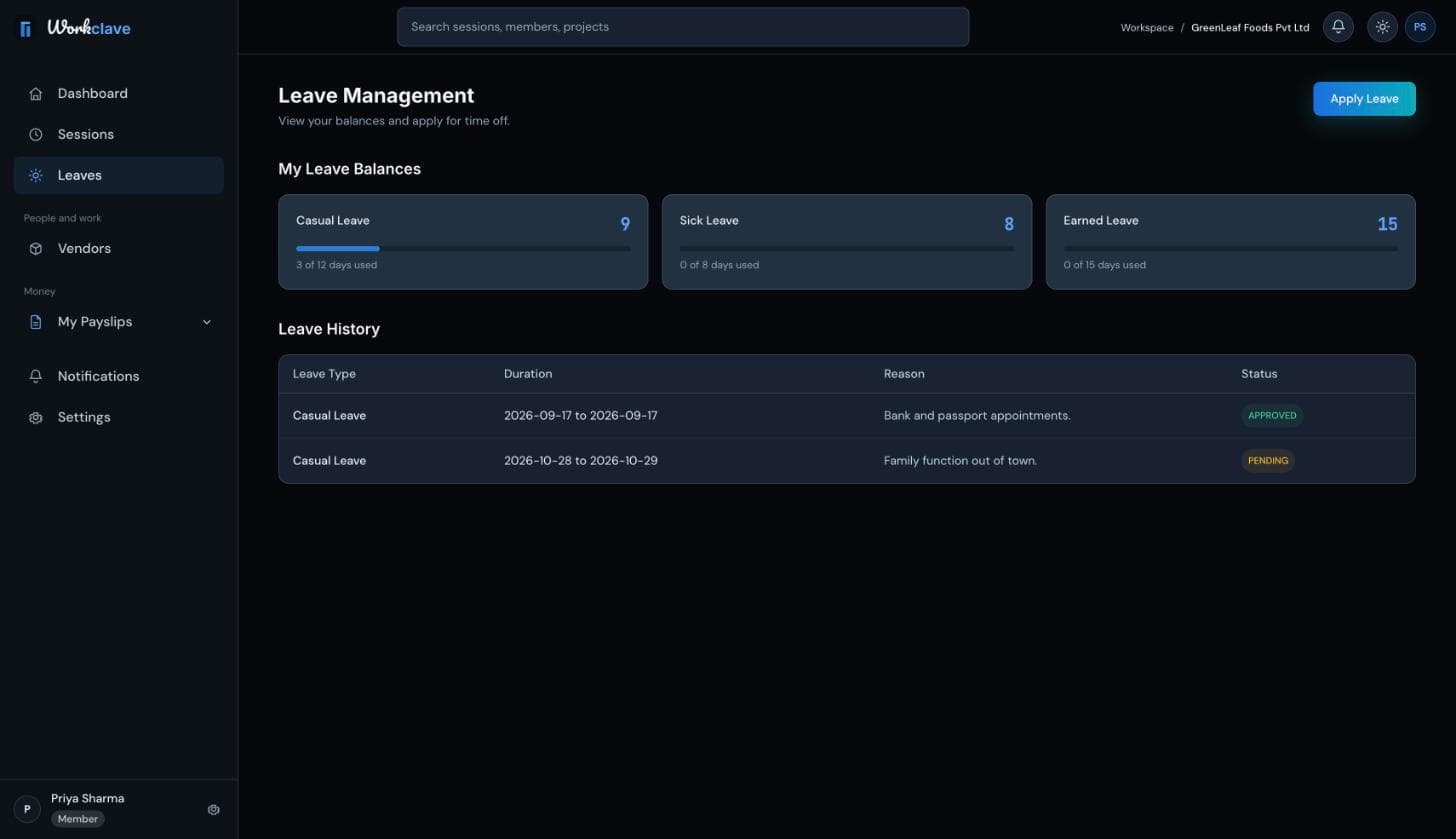The height and width of the screenshot is (839, 1456).
Task: Click the "3 of 12 days used" text
Action: pos(336,265)
